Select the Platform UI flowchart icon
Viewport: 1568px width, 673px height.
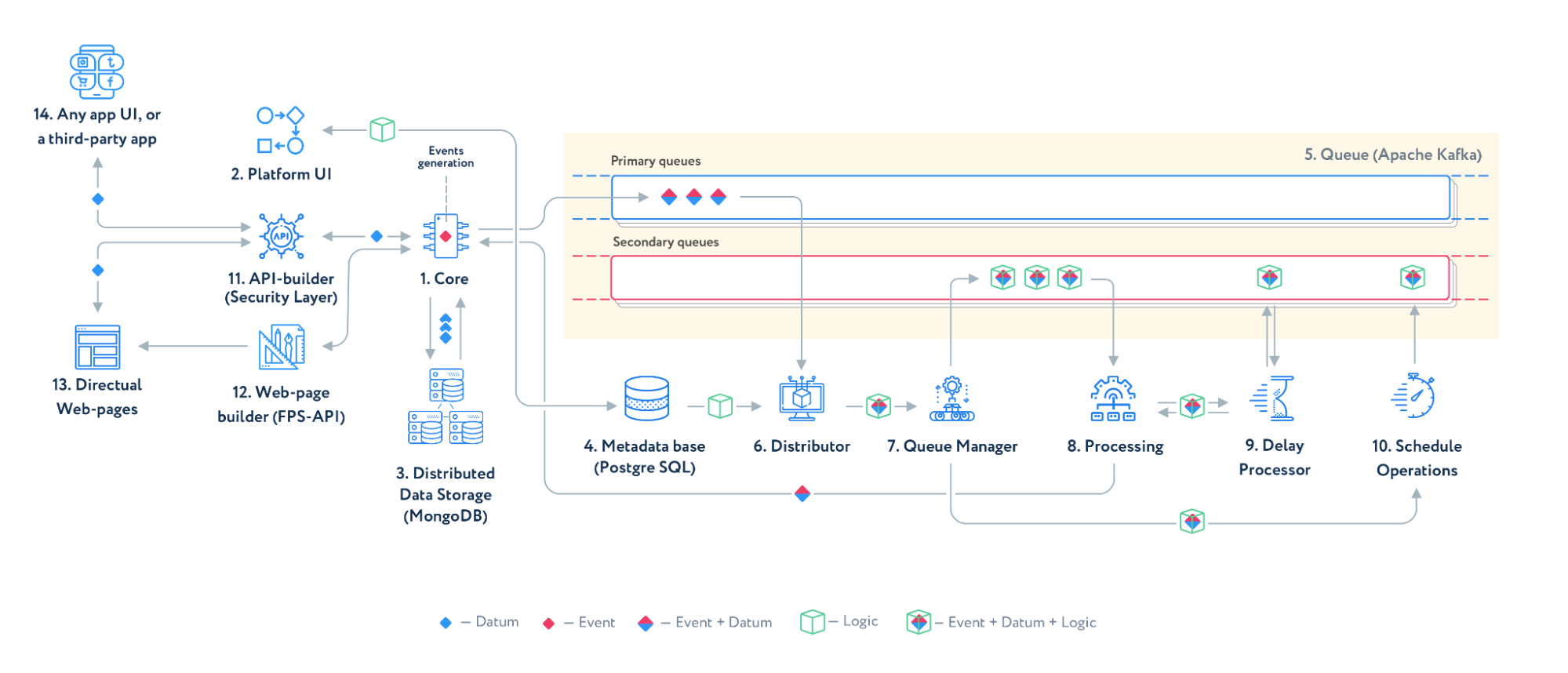click(x=280, y=130)
